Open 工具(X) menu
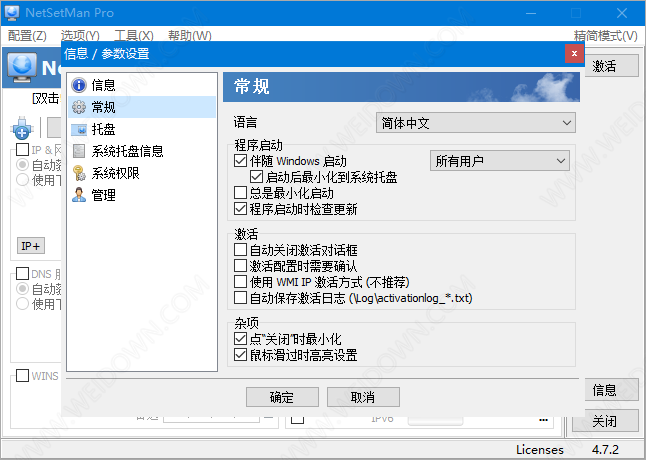The height and width of the screenshot is (460, 646). tap(134, 36)
